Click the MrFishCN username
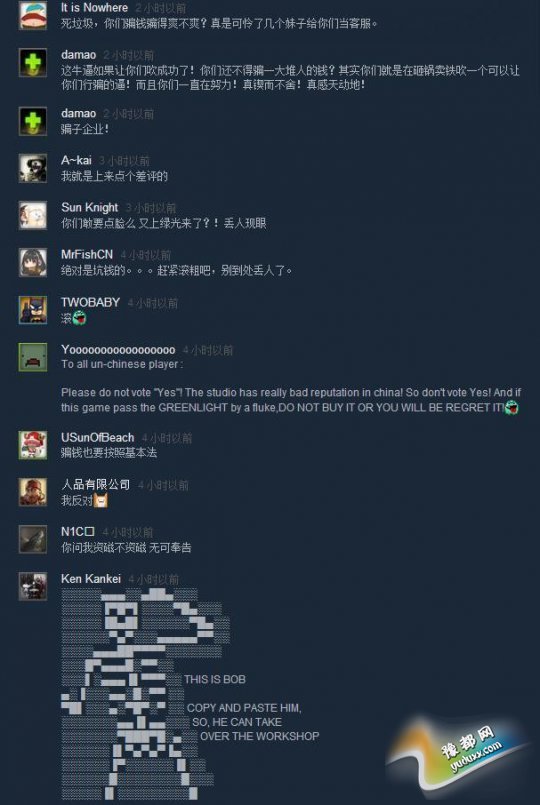540x805 pixels. click(x=87, y=255)
